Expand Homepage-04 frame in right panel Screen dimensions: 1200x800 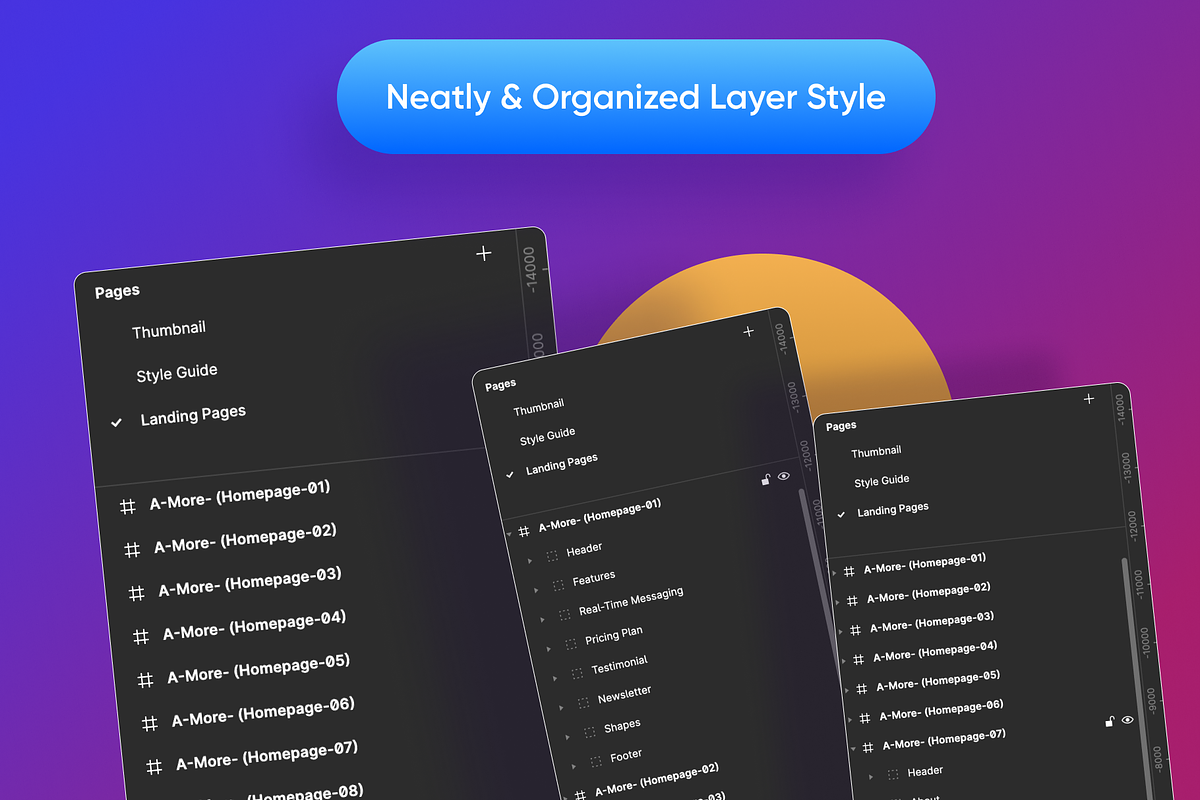pos(844,660)
